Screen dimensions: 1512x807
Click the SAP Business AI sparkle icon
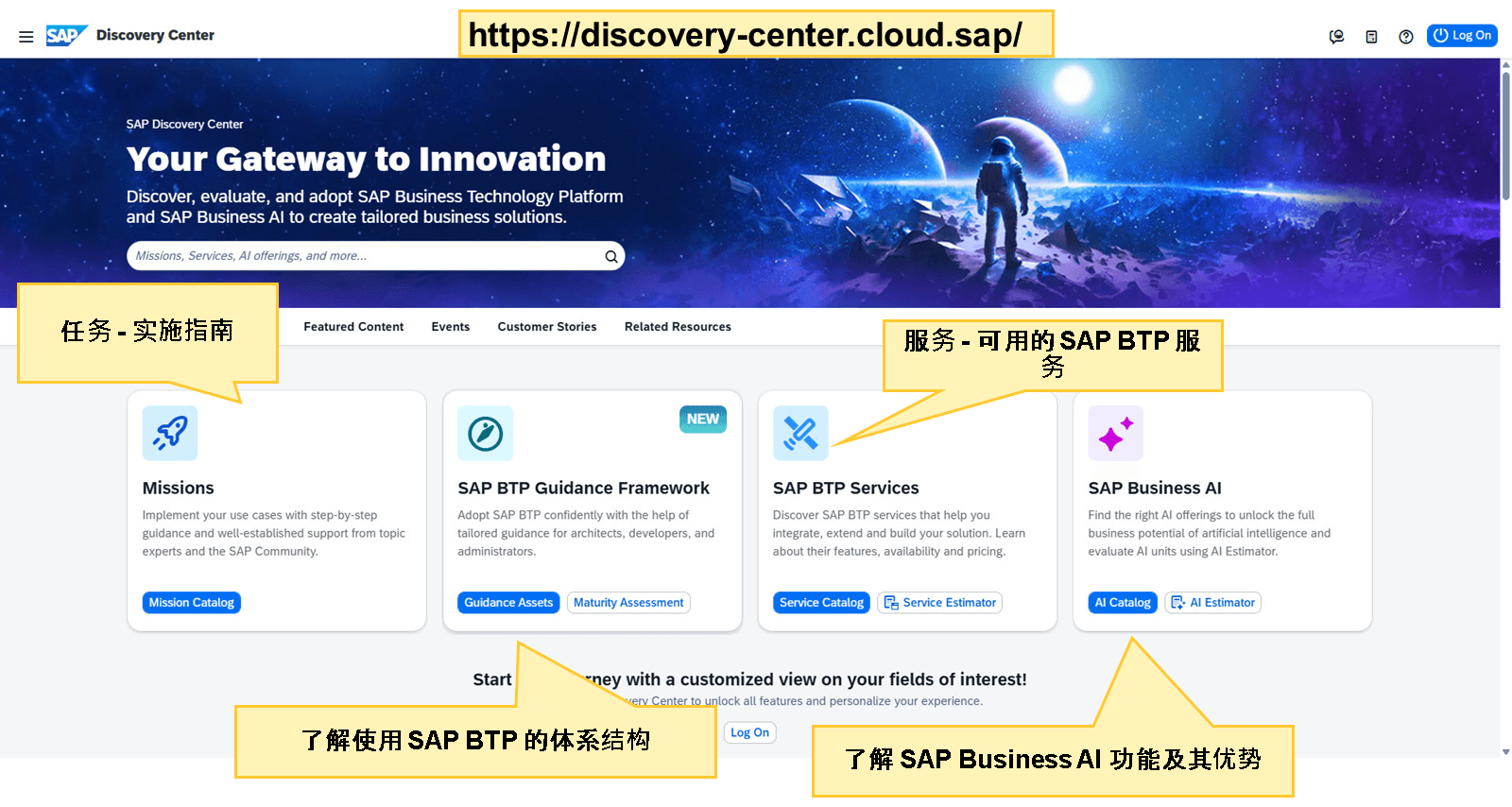tap(1116, 433)
